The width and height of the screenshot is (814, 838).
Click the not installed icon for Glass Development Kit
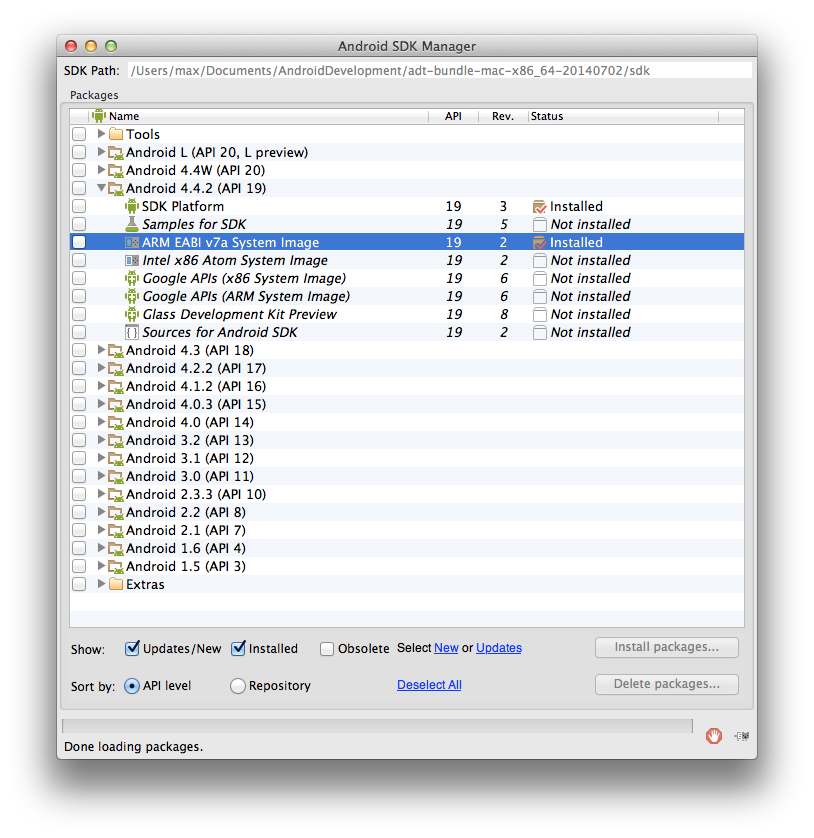pos(539,314)
